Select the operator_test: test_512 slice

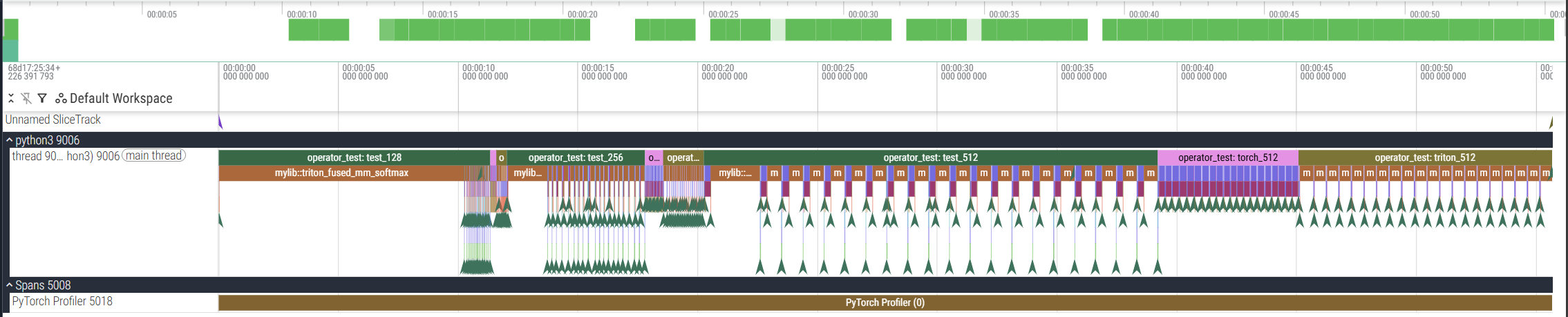(930, 157)
